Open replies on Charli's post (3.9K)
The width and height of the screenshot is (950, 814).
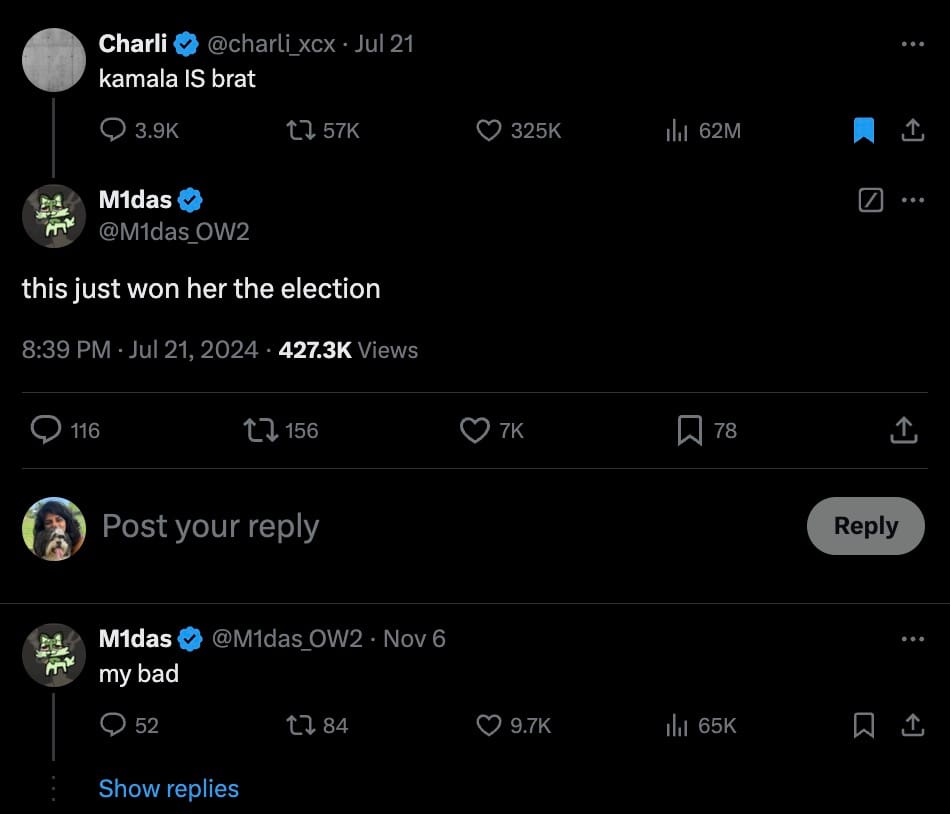pyautogui.click(x=114, y=131)
